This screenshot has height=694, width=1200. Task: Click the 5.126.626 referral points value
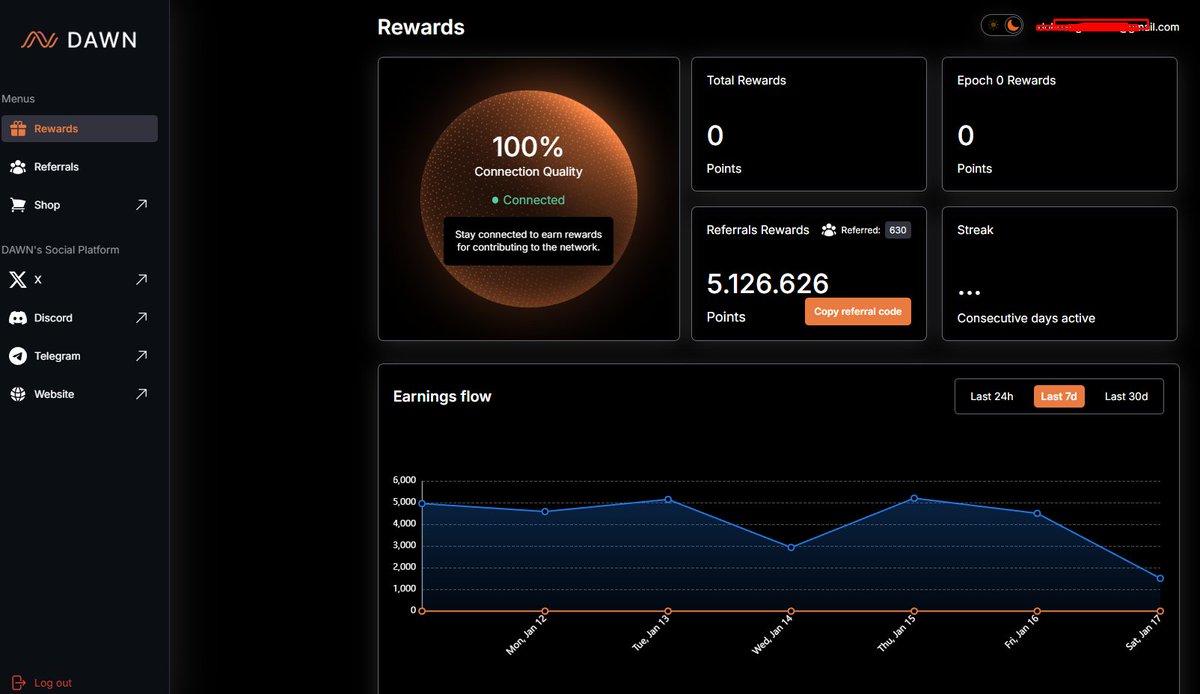(x=768, y=284)
